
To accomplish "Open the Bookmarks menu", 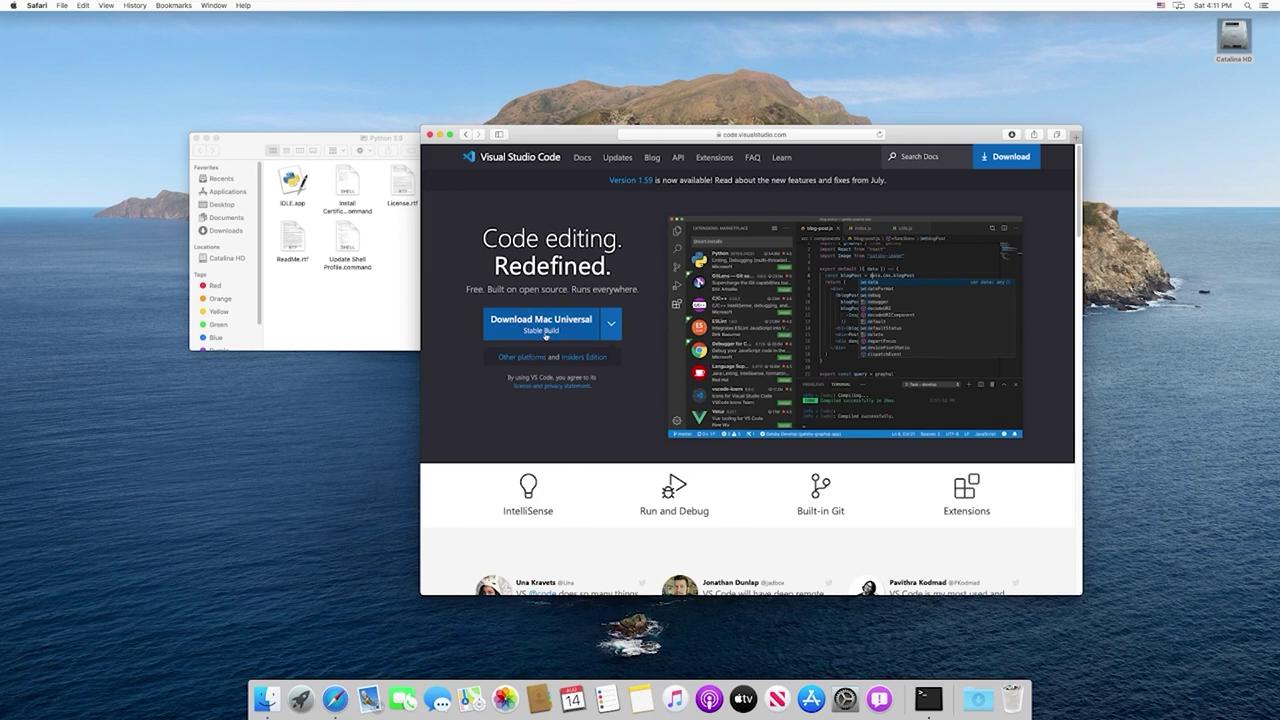I will [173, 5].
